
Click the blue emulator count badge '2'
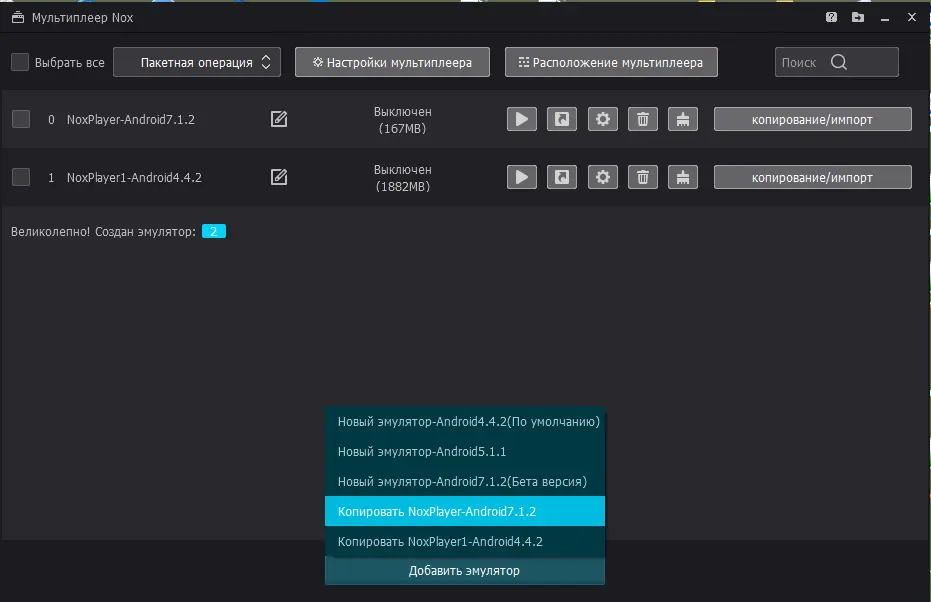214,232
